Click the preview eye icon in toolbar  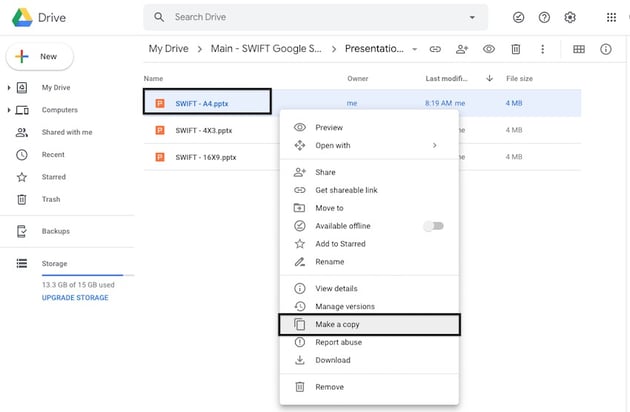(x=489, y=49)
